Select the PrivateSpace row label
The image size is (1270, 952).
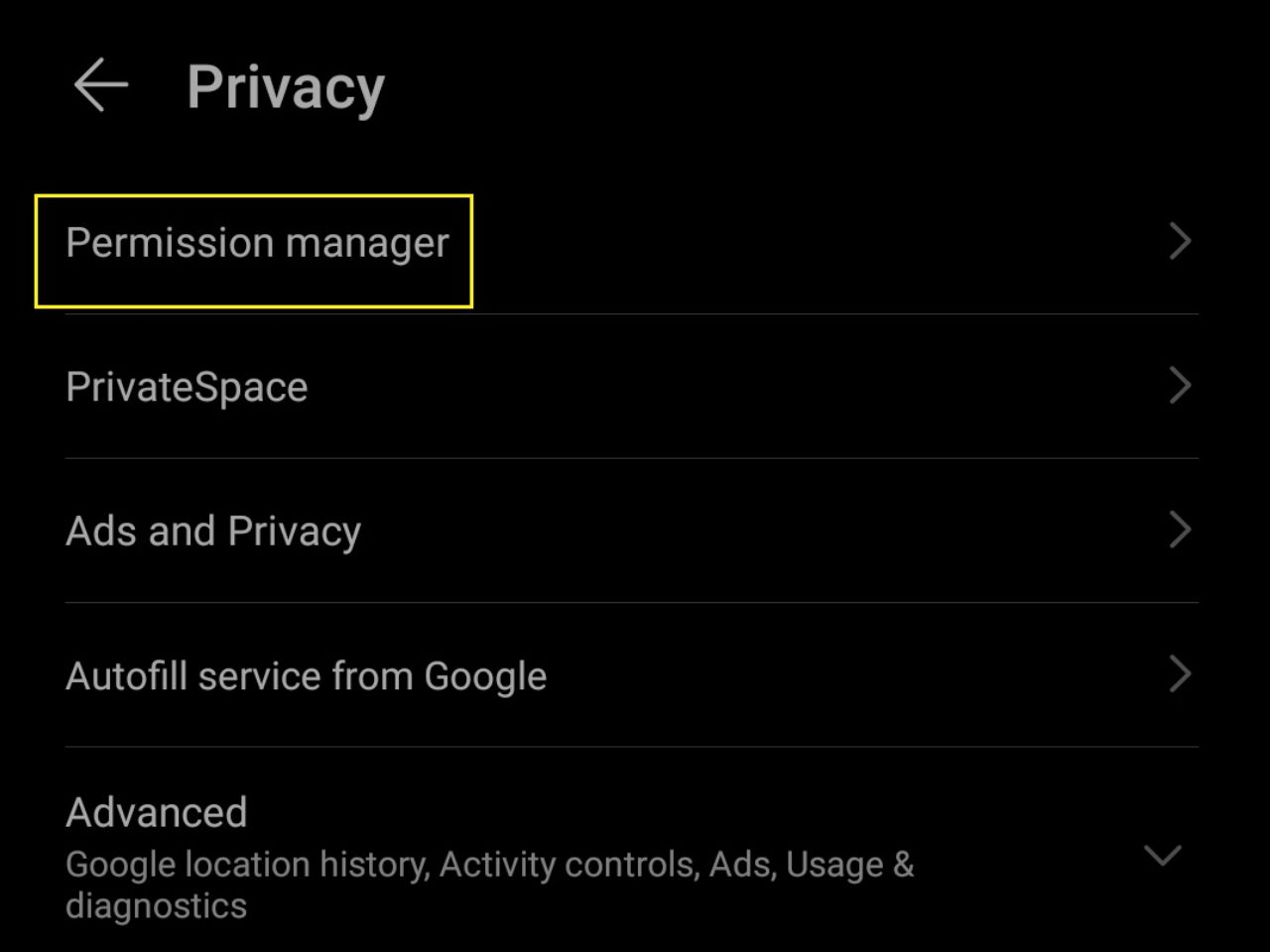[x=187, y=386]
